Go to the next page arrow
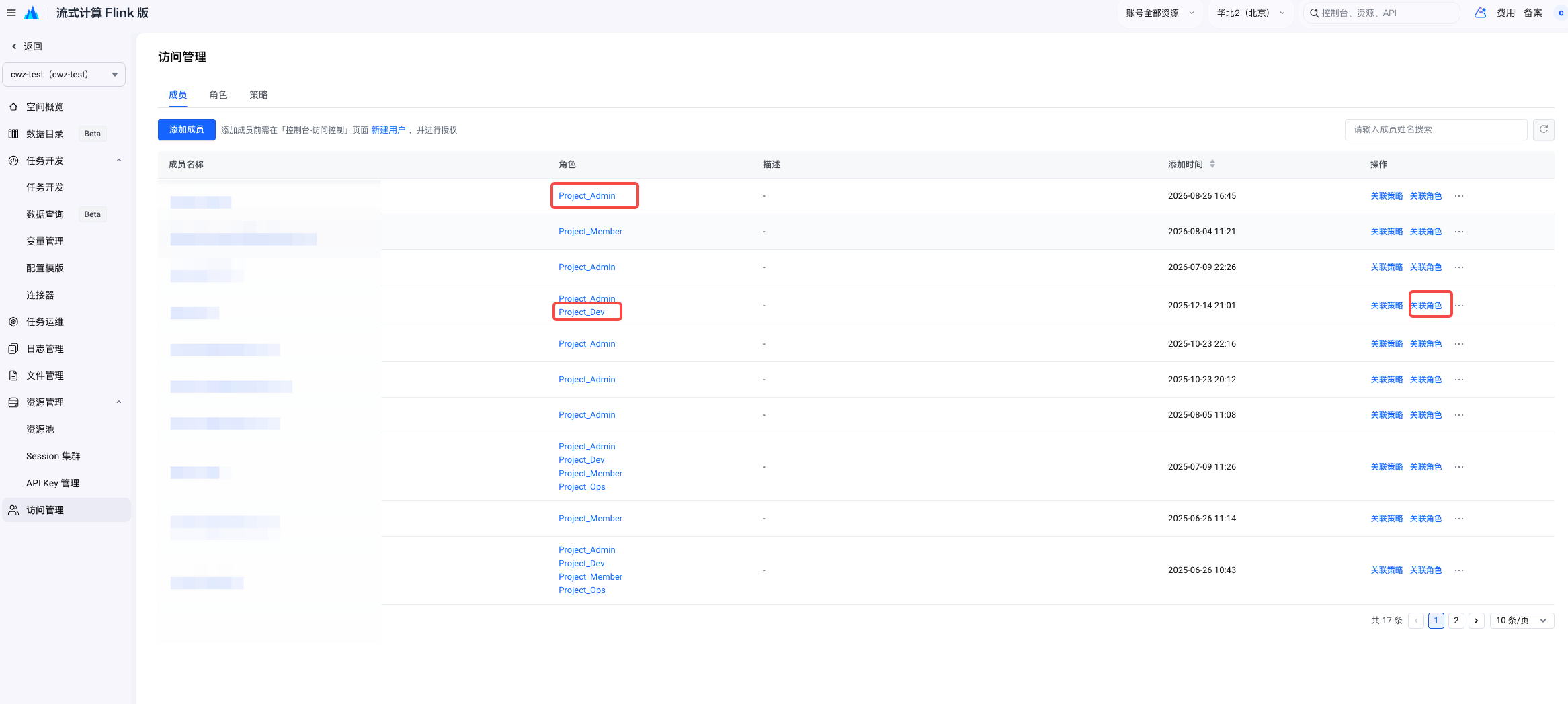 [1477, 621]
